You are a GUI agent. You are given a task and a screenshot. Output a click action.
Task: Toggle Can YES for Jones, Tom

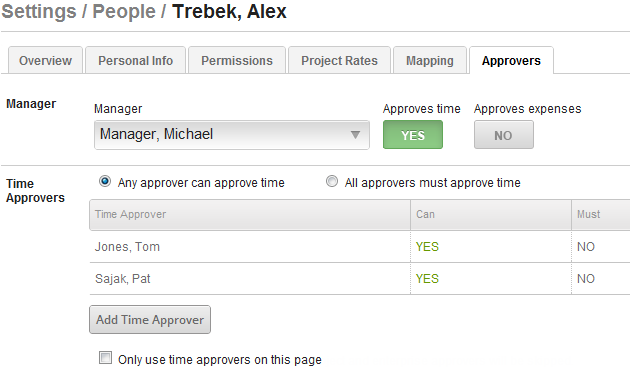[427, 246]
